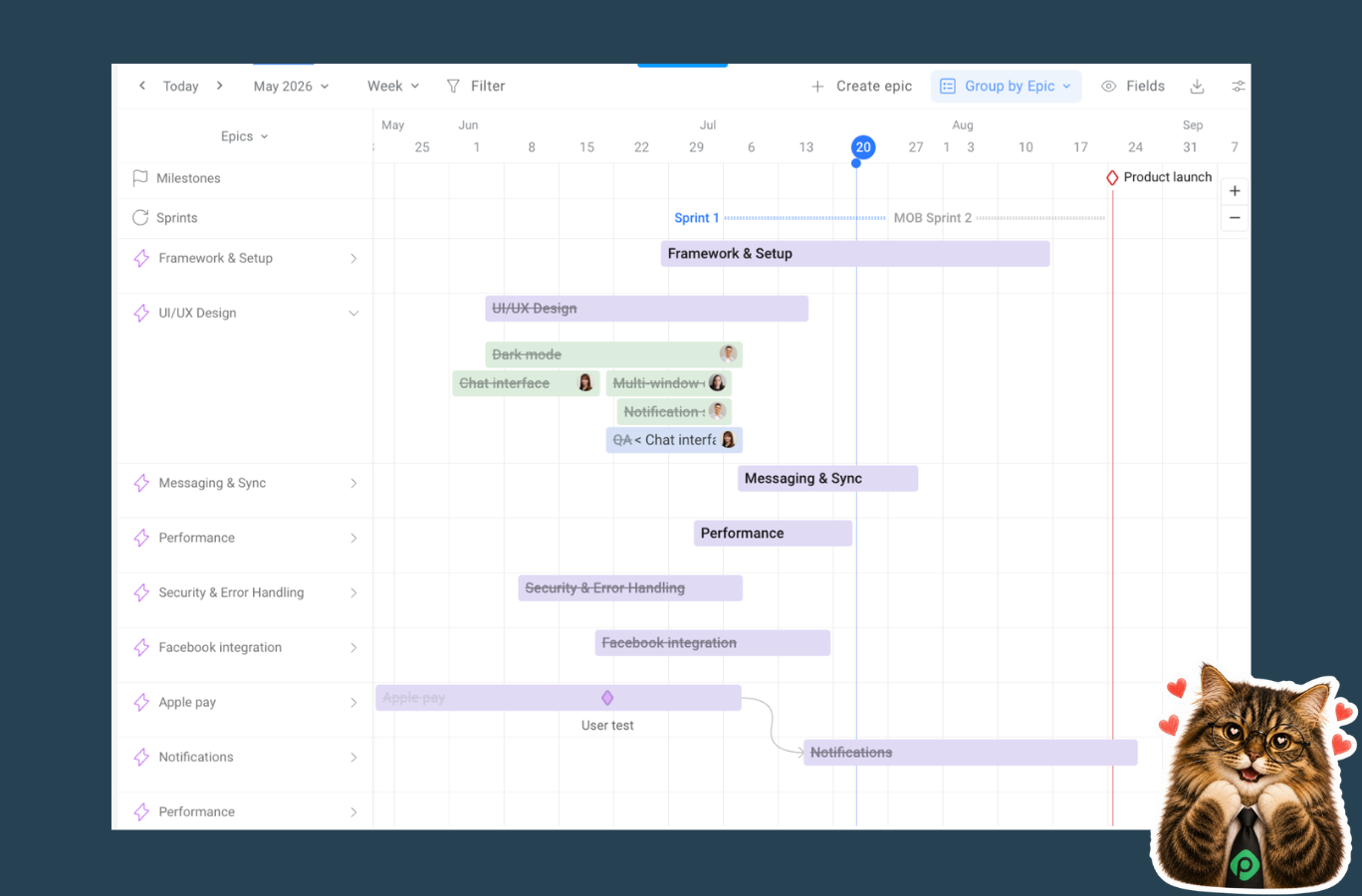This screenshot has width=1362, height=896.
Task: Select the Sprint 1 label
Action: click(x=696, y=218)
